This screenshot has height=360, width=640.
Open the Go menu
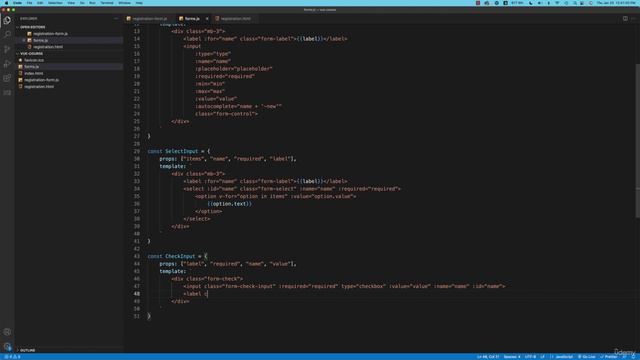[x=82, y=3]
